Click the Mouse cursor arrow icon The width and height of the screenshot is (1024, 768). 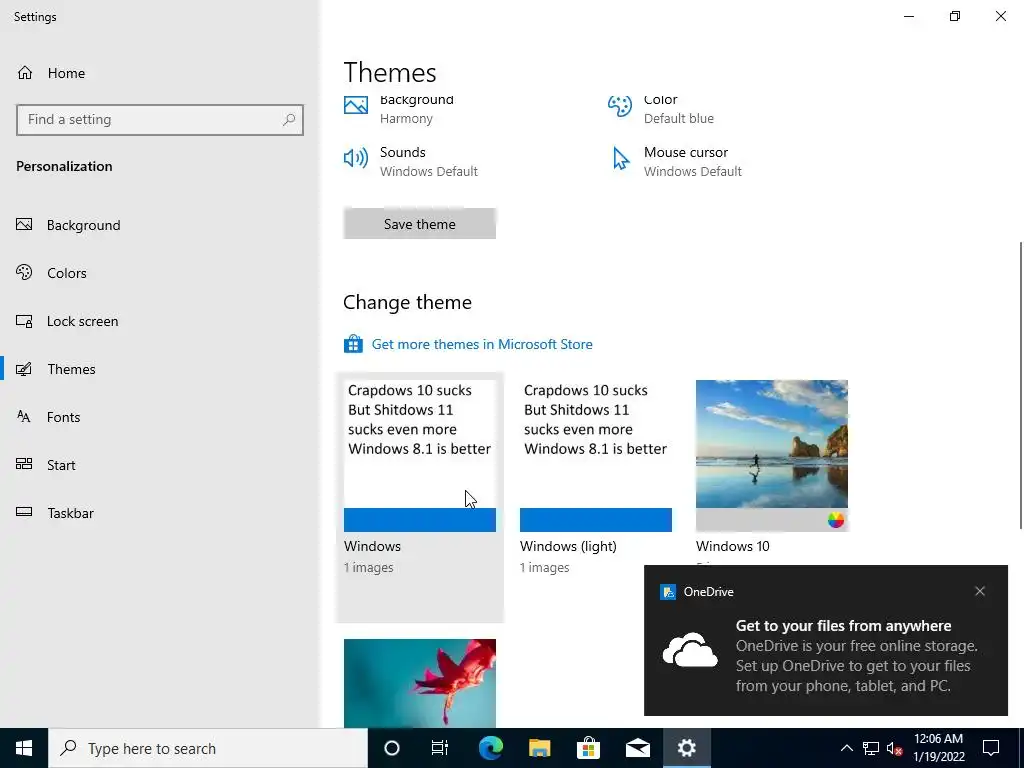pyautogui.click(x=620, y=159)
